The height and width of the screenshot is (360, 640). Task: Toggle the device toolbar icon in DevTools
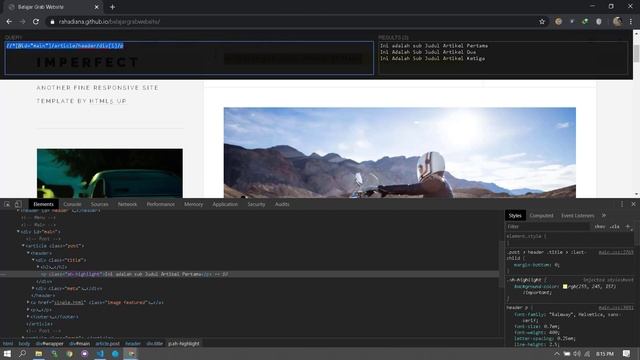(18, 204)
